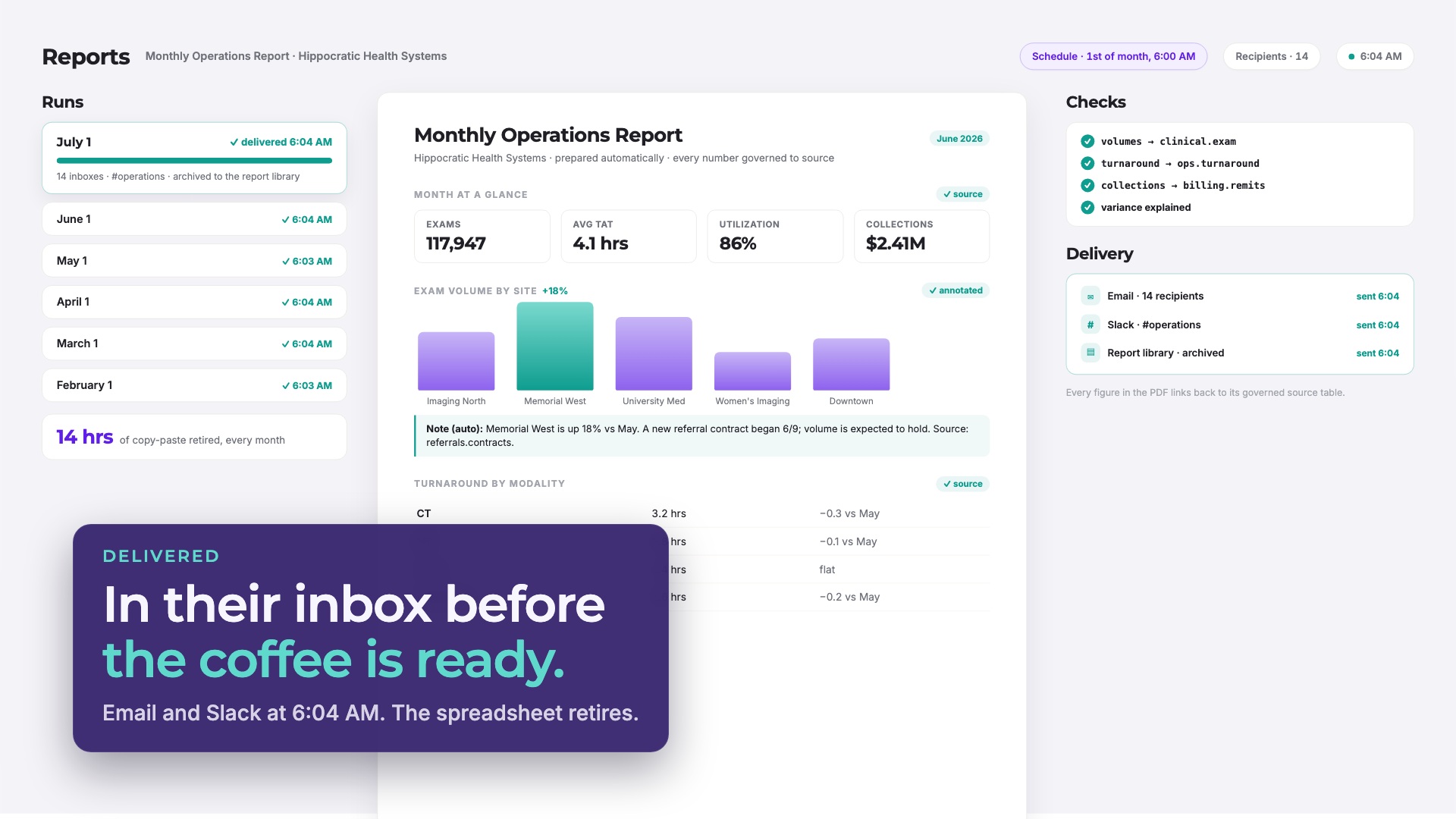Click the '−0.1 vs May' value
The image size is (1456, 819).
pyautogui.click(x=848, y=541)
